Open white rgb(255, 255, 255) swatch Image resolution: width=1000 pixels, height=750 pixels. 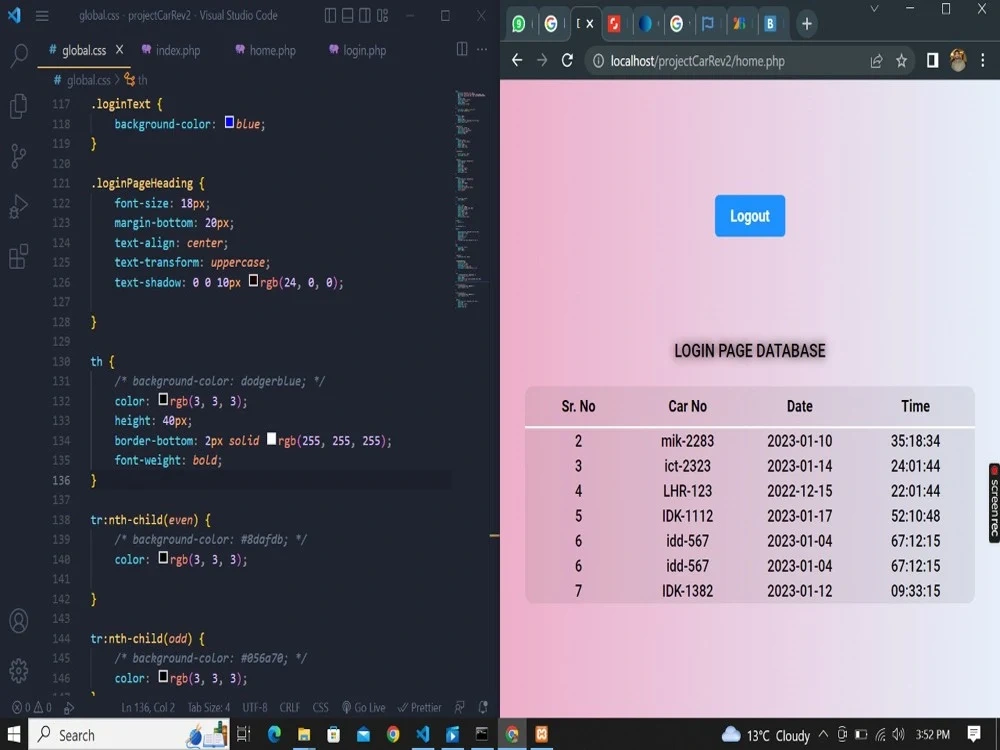pos(272,439)
